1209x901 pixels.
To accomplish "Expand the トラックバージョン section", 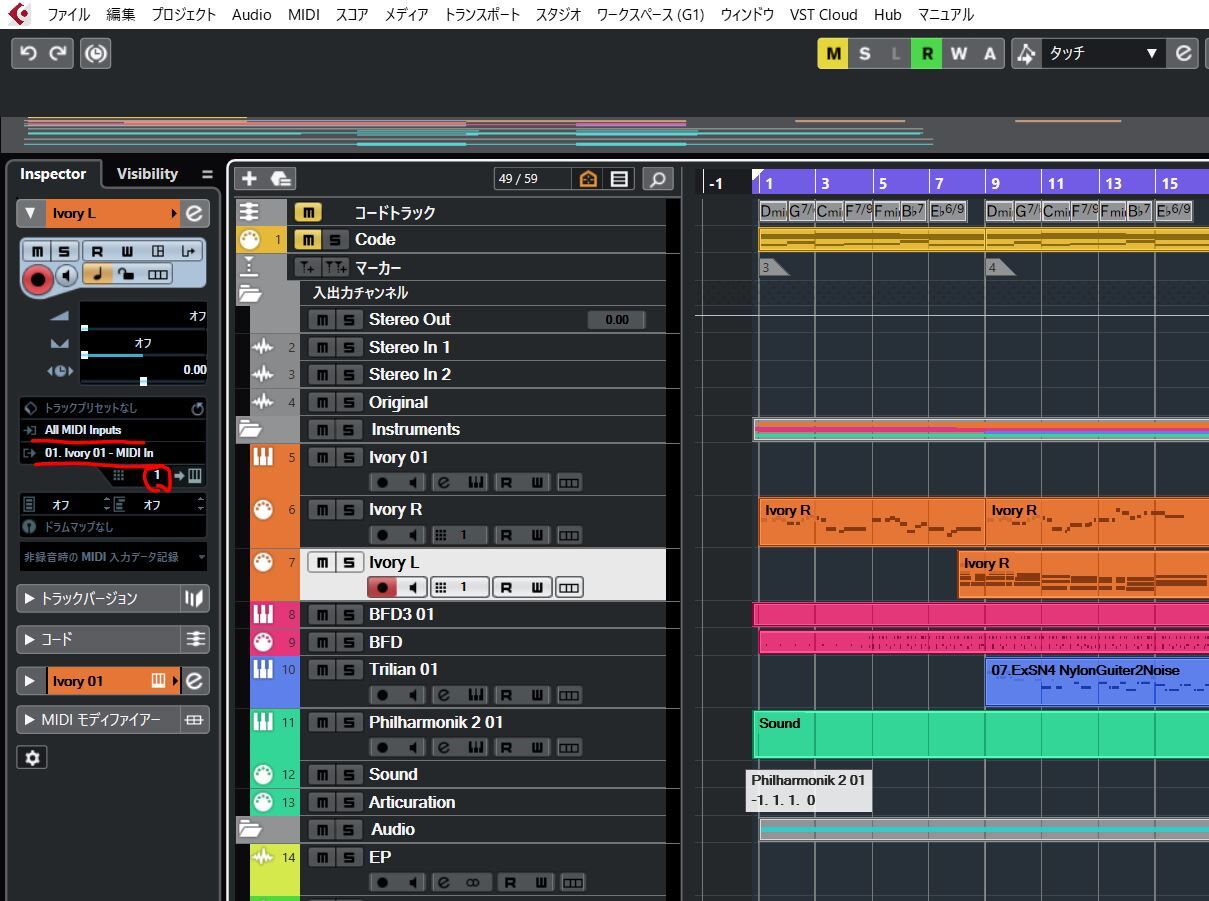I will (x=27, y=598).
